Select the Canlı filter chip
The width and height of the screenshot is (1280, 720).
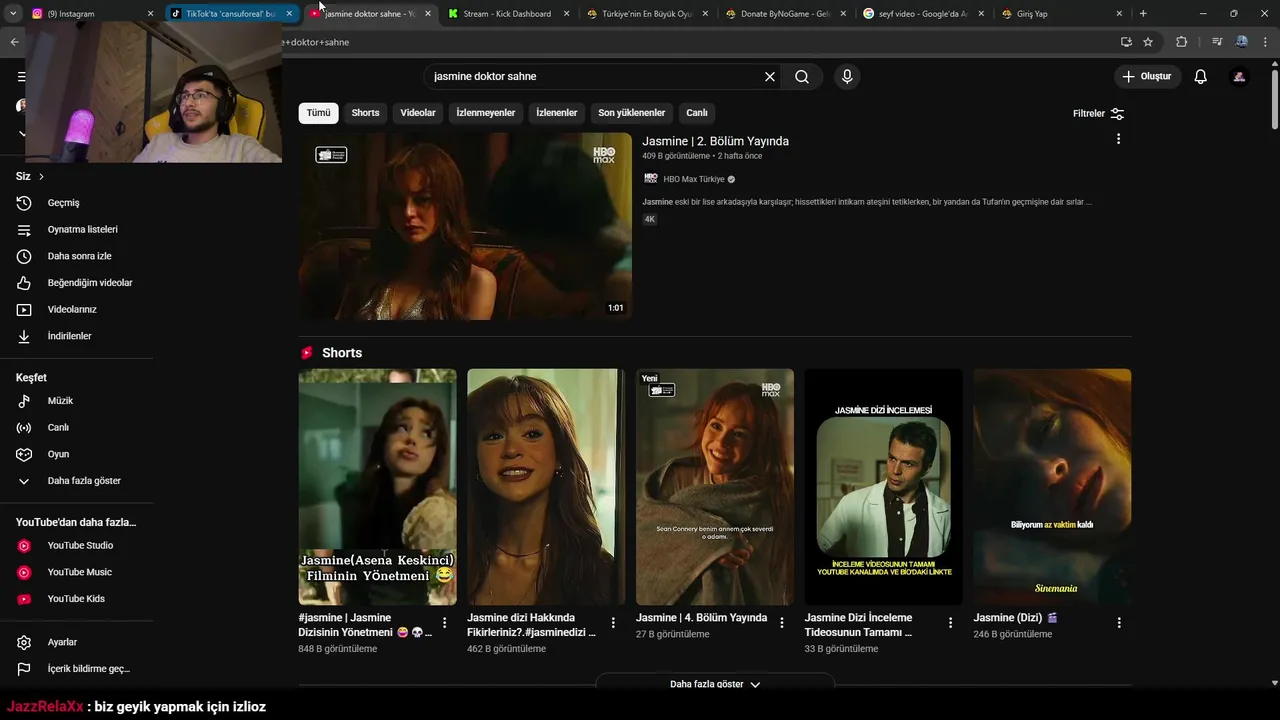point(697,113)
